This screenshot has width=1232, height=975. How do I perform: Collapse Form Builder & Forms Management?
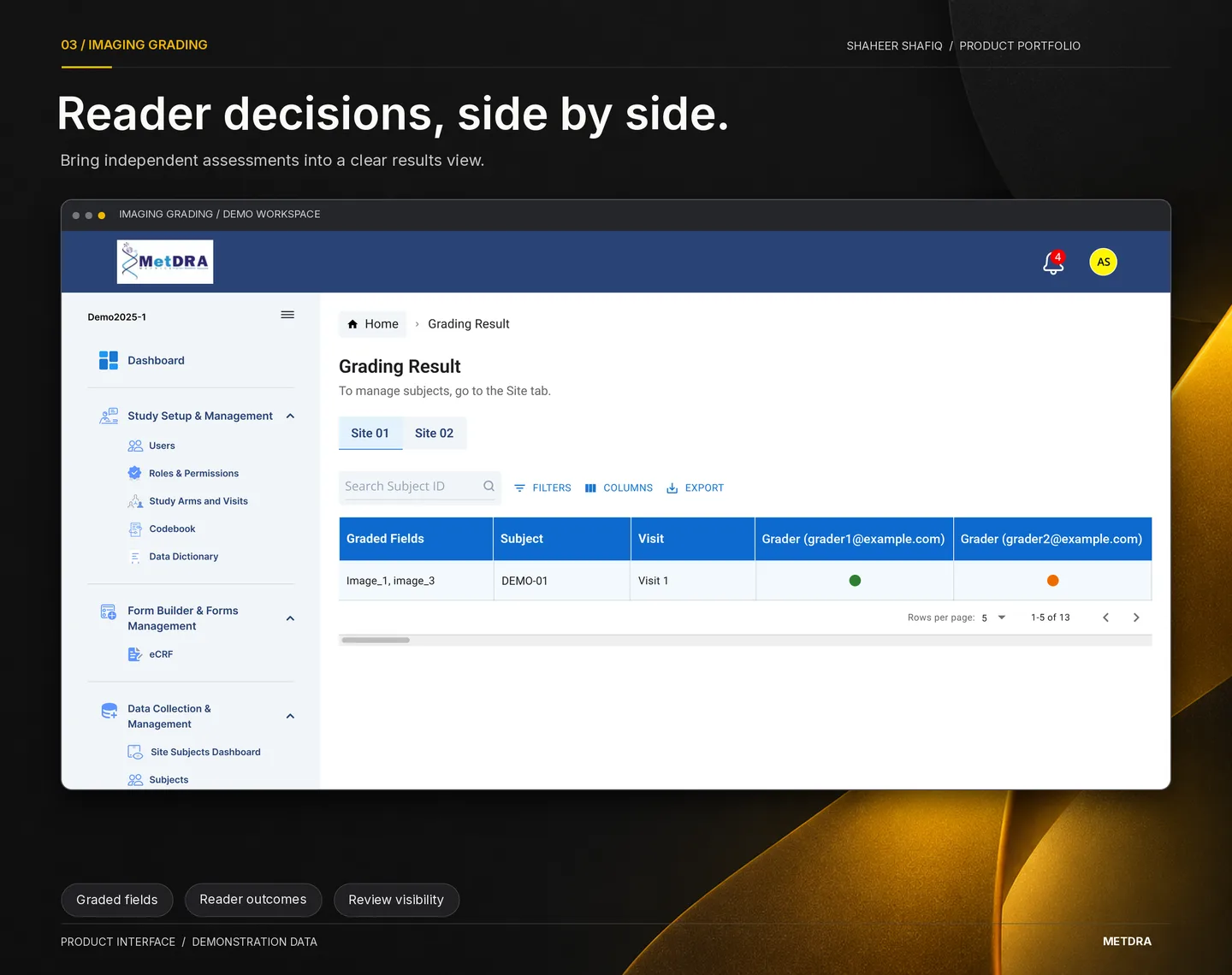(290, 618)
